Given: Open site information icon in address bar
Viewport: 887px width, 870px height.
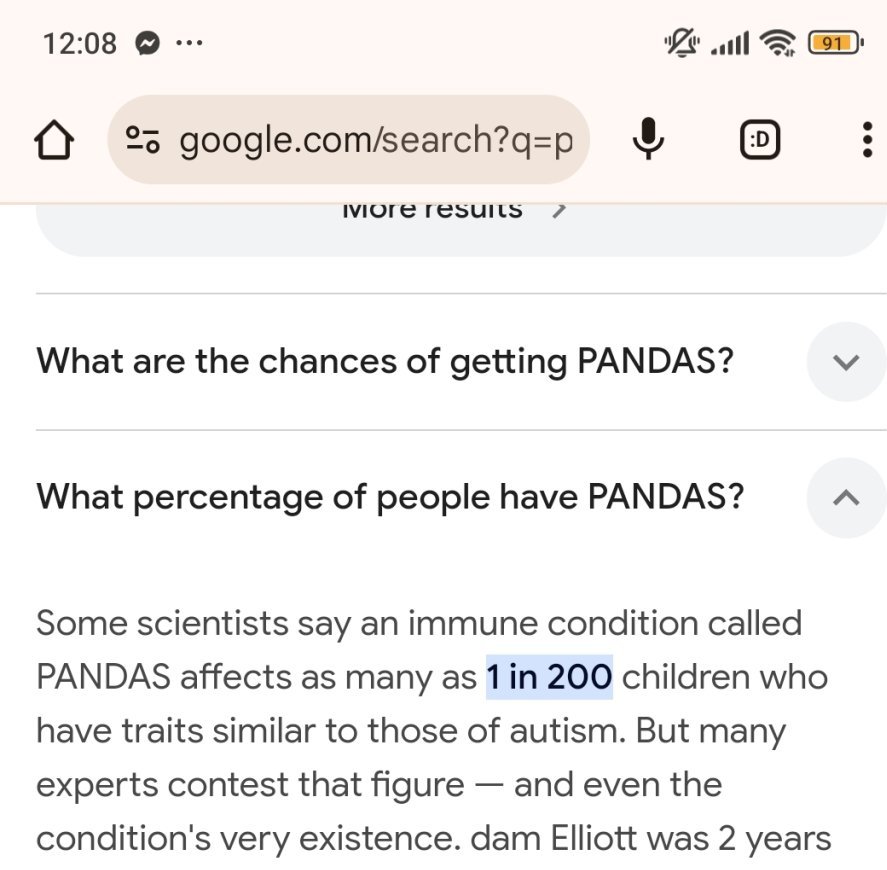Looking at the screenshot, I should (x=143, y=141).
